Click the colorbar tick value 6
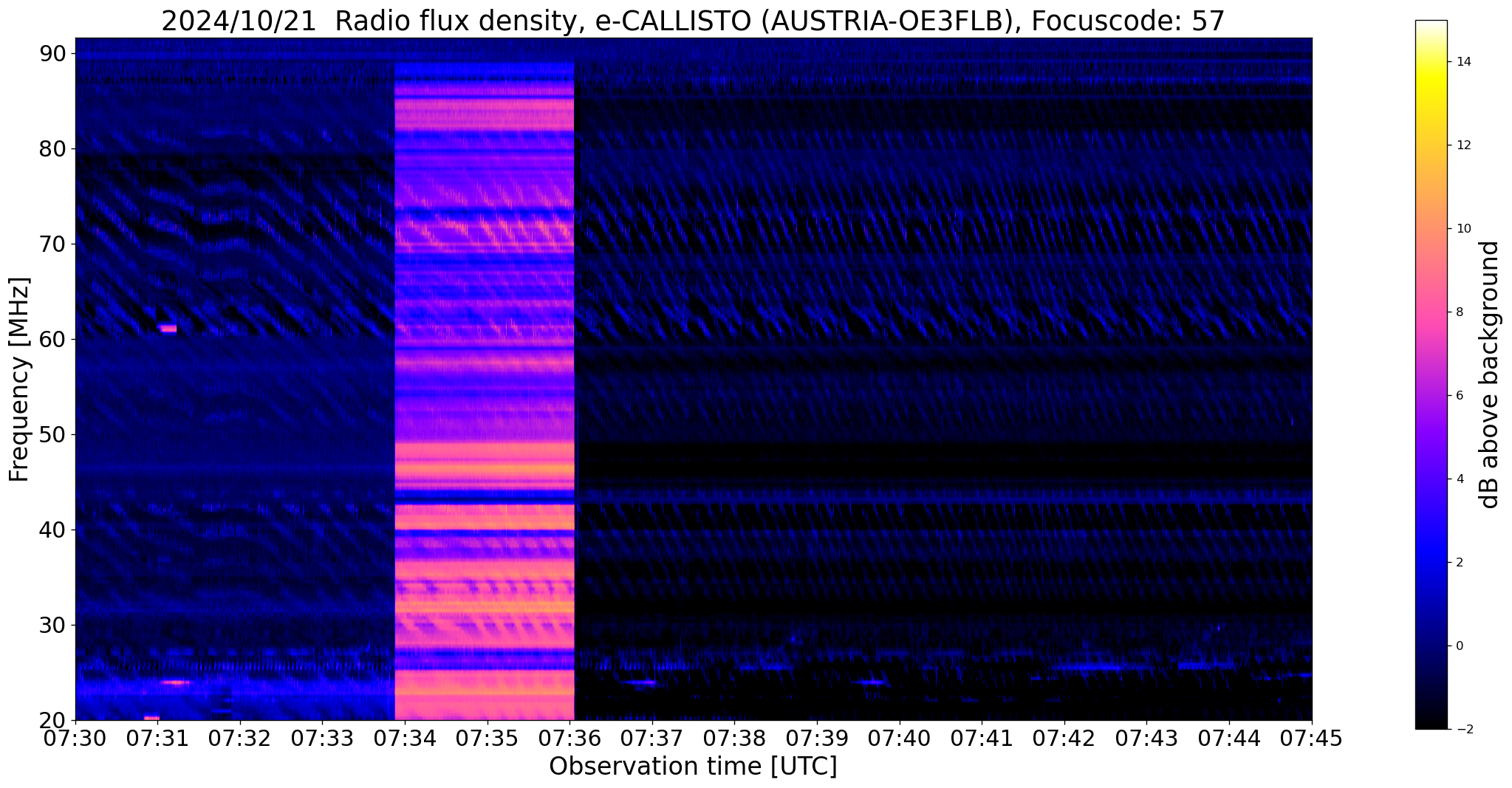Viewport: 1512px width, 788px height. pos(1459,395)
